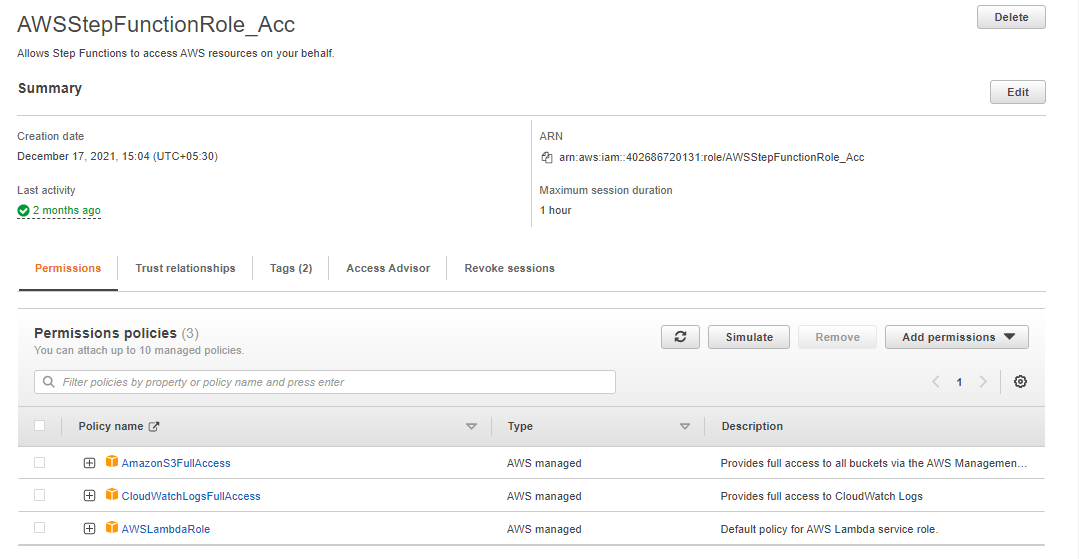Open the AWSLambdaRole policy link

[165, 529]
